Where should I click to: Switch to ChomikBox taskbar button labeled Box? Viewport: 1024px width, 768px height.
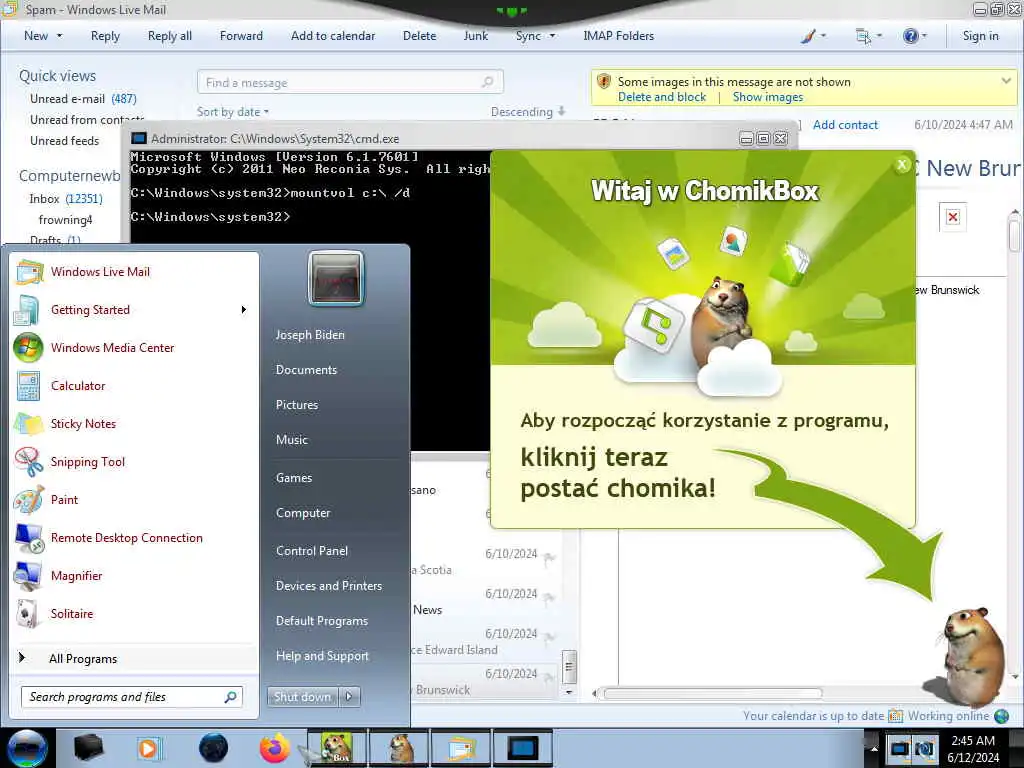(x=337, y=748)
